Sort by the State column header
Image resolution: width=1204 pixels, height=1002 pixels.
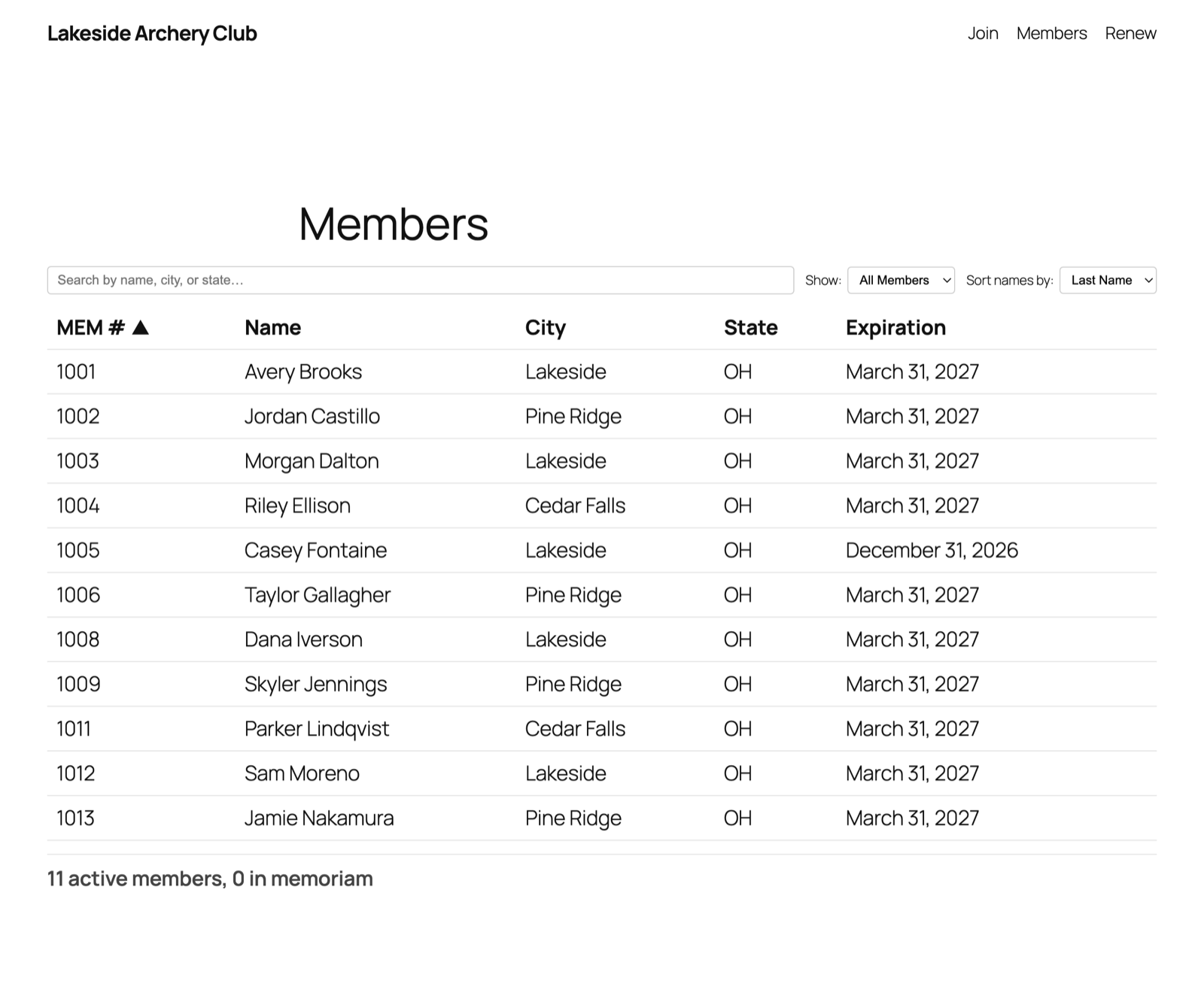[750, 327]
